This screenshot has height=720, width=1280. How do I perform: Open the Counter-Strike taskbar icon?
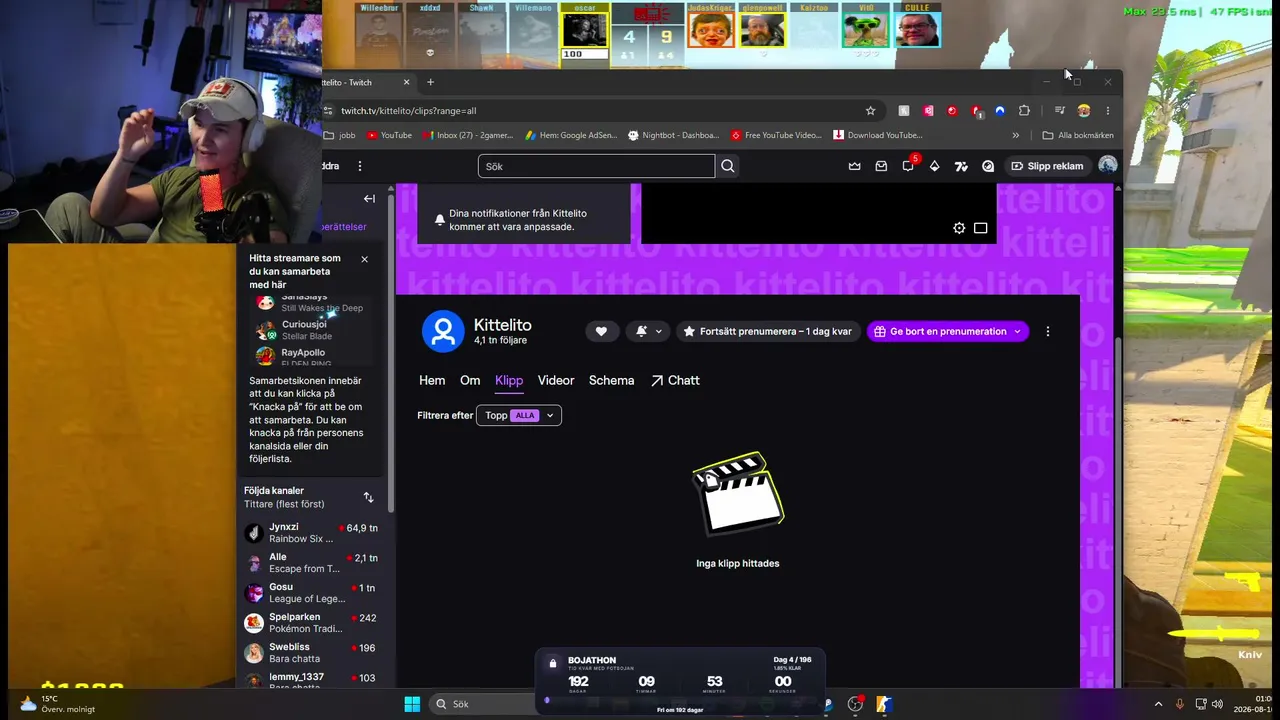coord(884,704)
